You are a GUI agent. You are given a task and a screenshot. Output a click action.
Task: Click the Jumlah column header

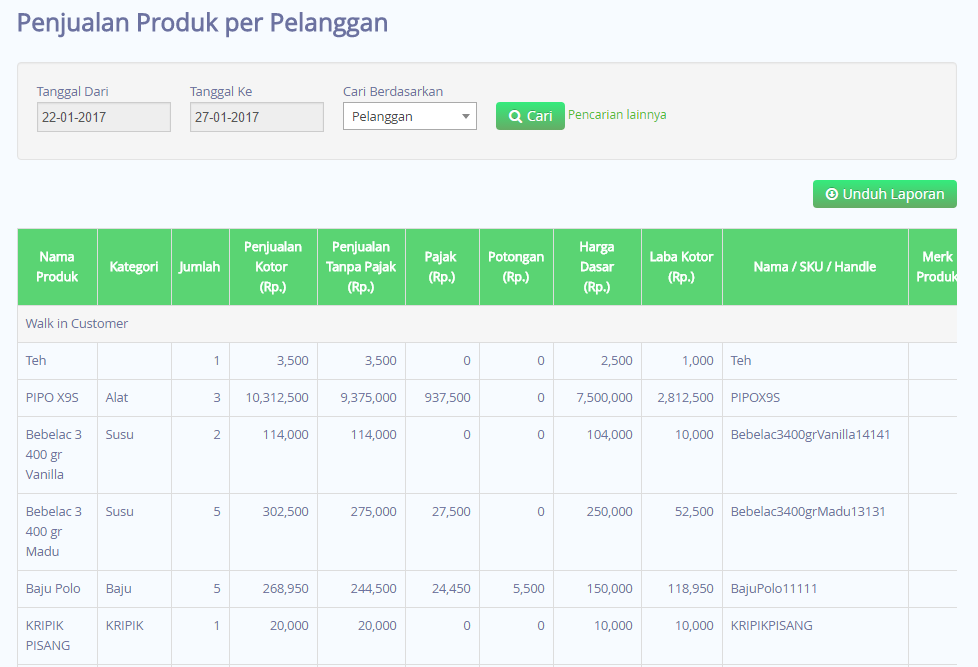point(200,267)
